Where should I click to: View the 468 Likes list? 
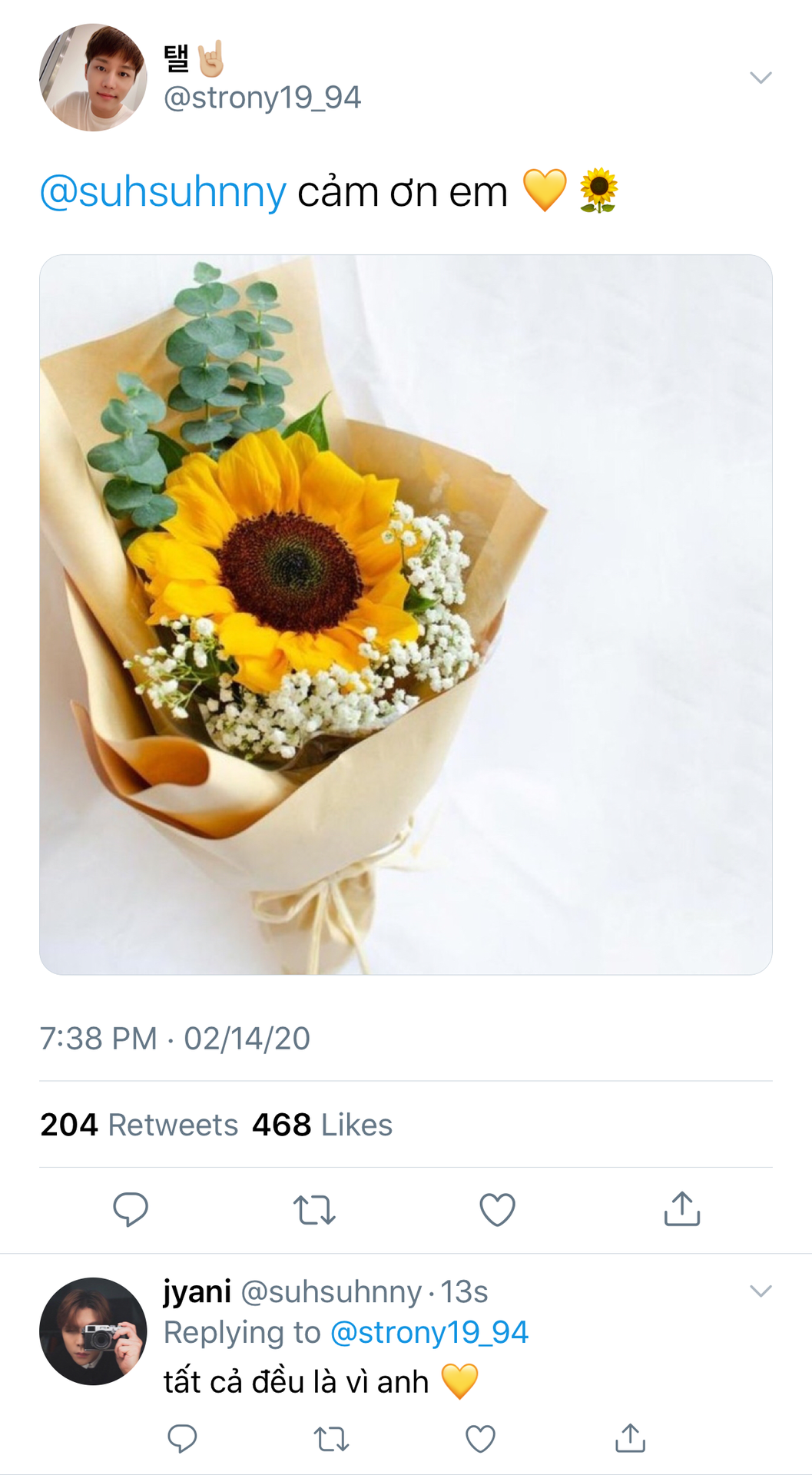323,1125
